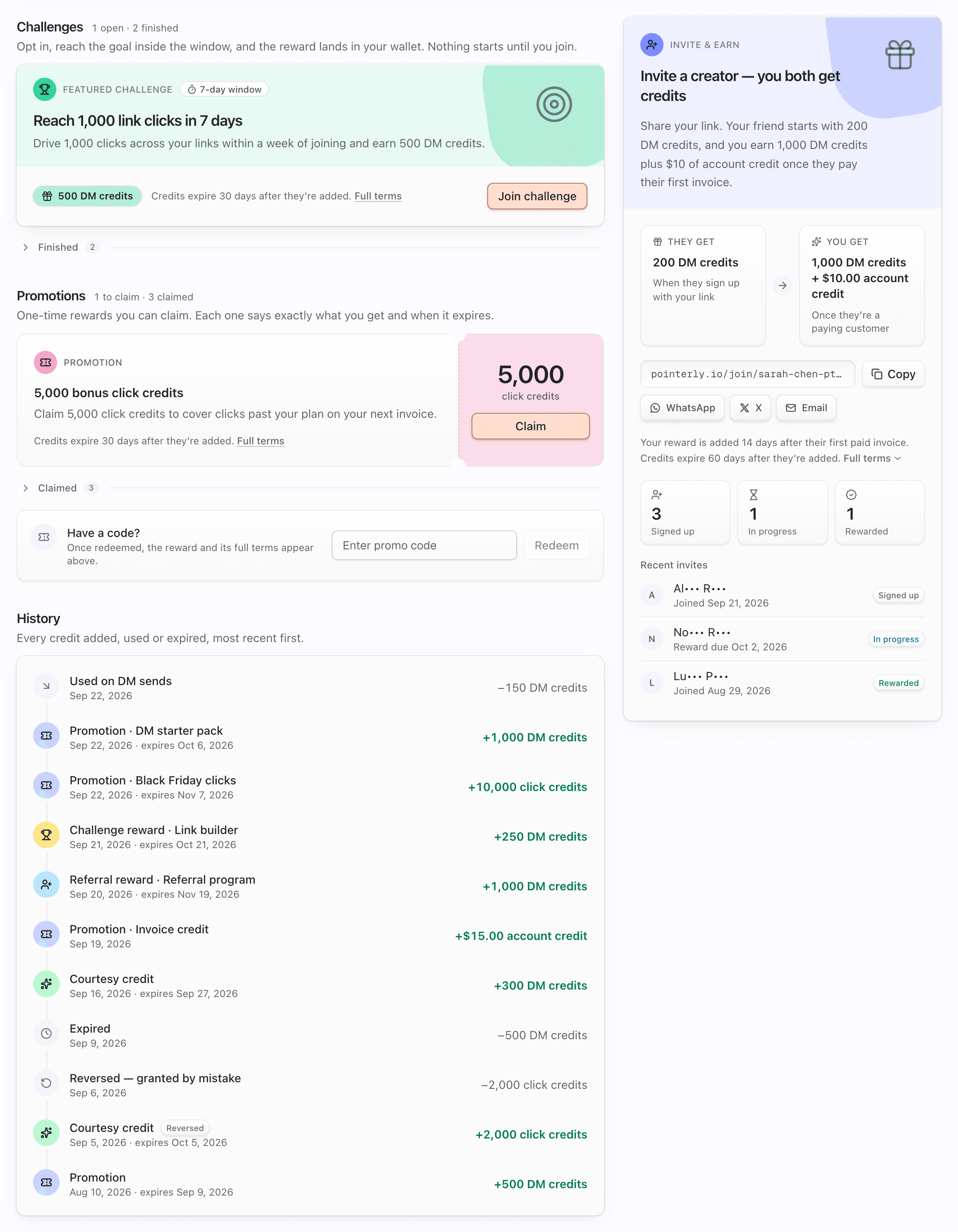Click the undo icon on Reversed granted by mistake row

pos(46,1083)
